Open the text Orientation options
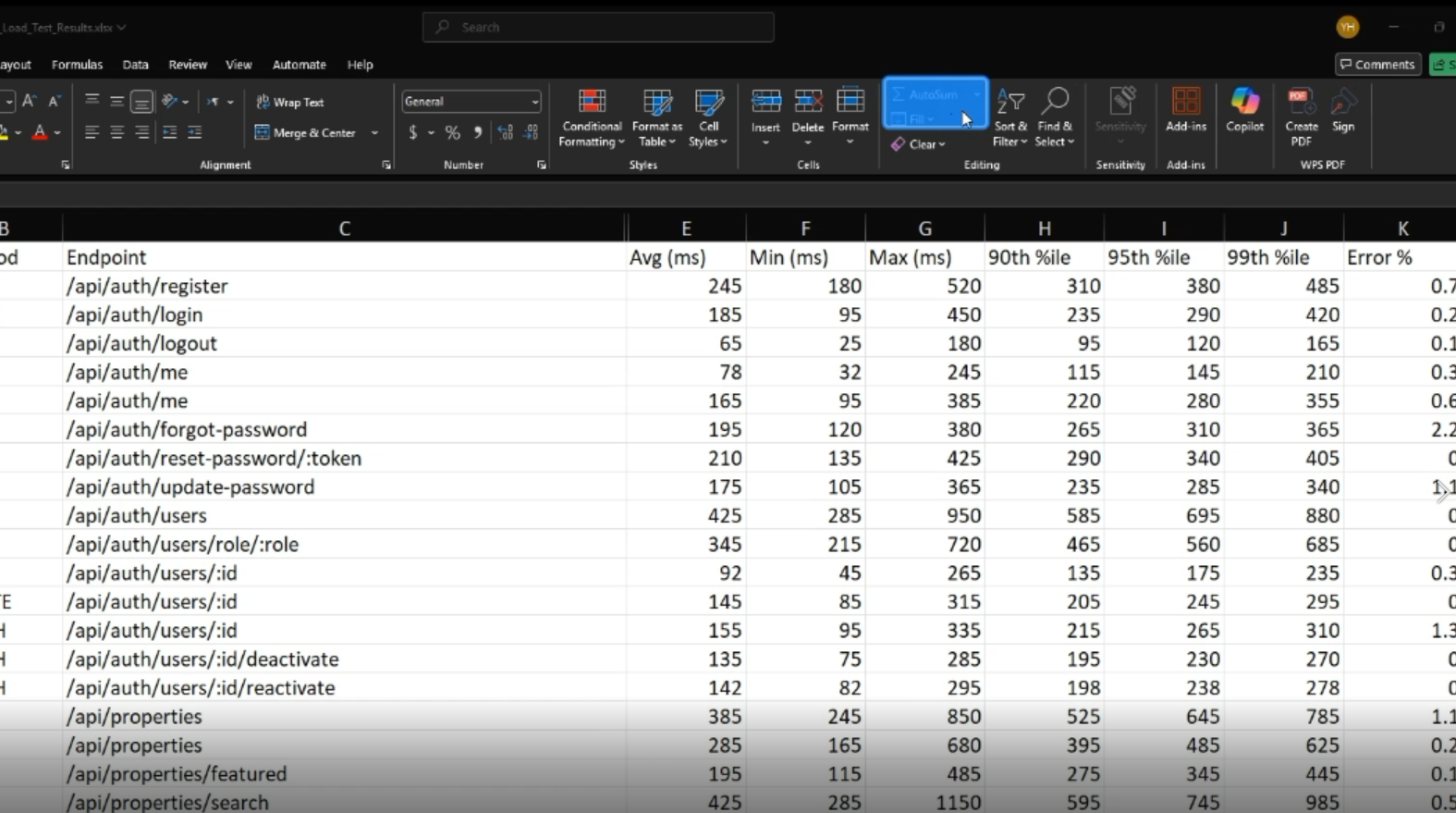This screenshot has width=1456, height=813. [x=174, y=101]
